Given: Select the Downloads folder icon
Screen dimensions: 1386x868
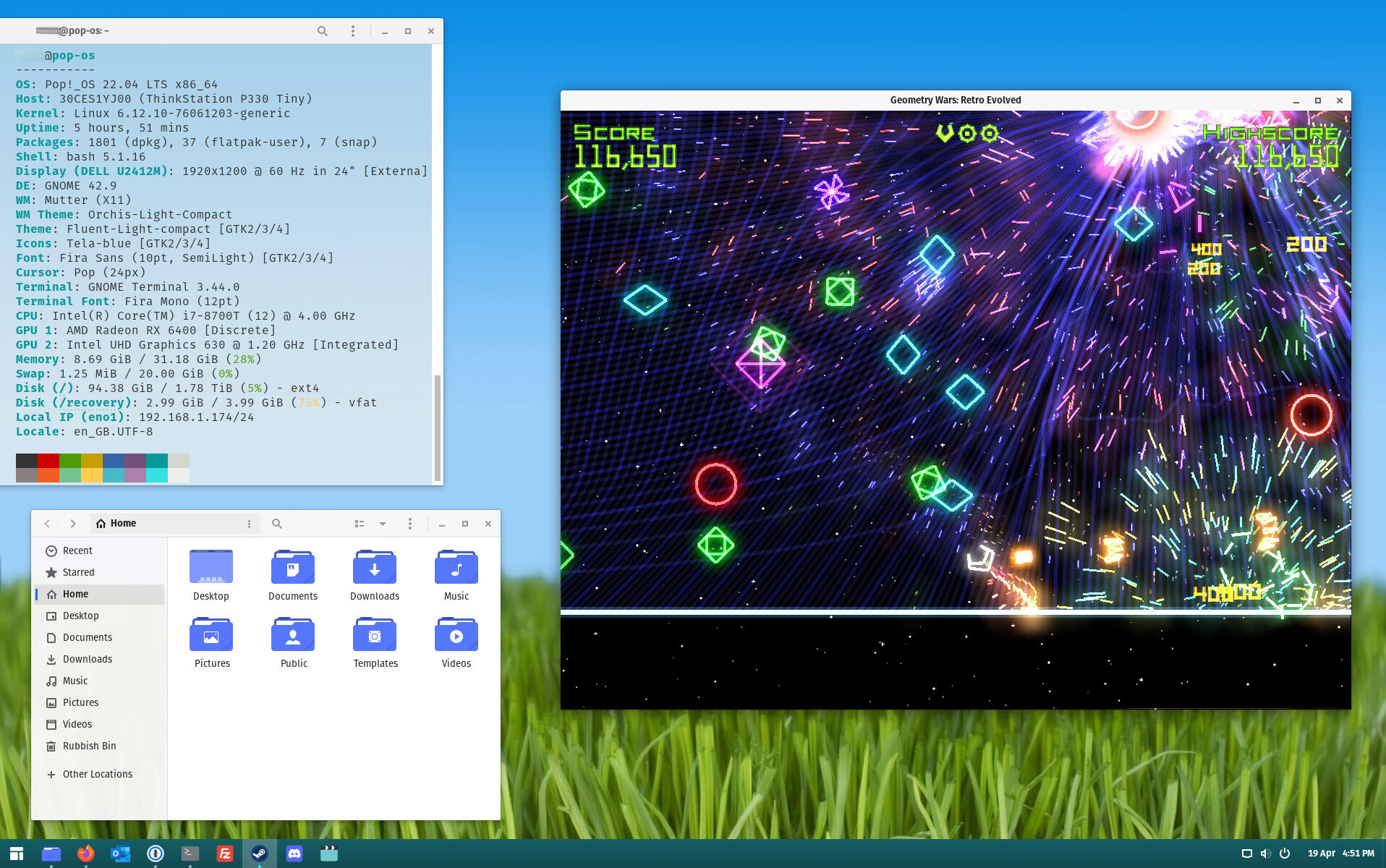Looking at the screenshot, I should [375, 567].
